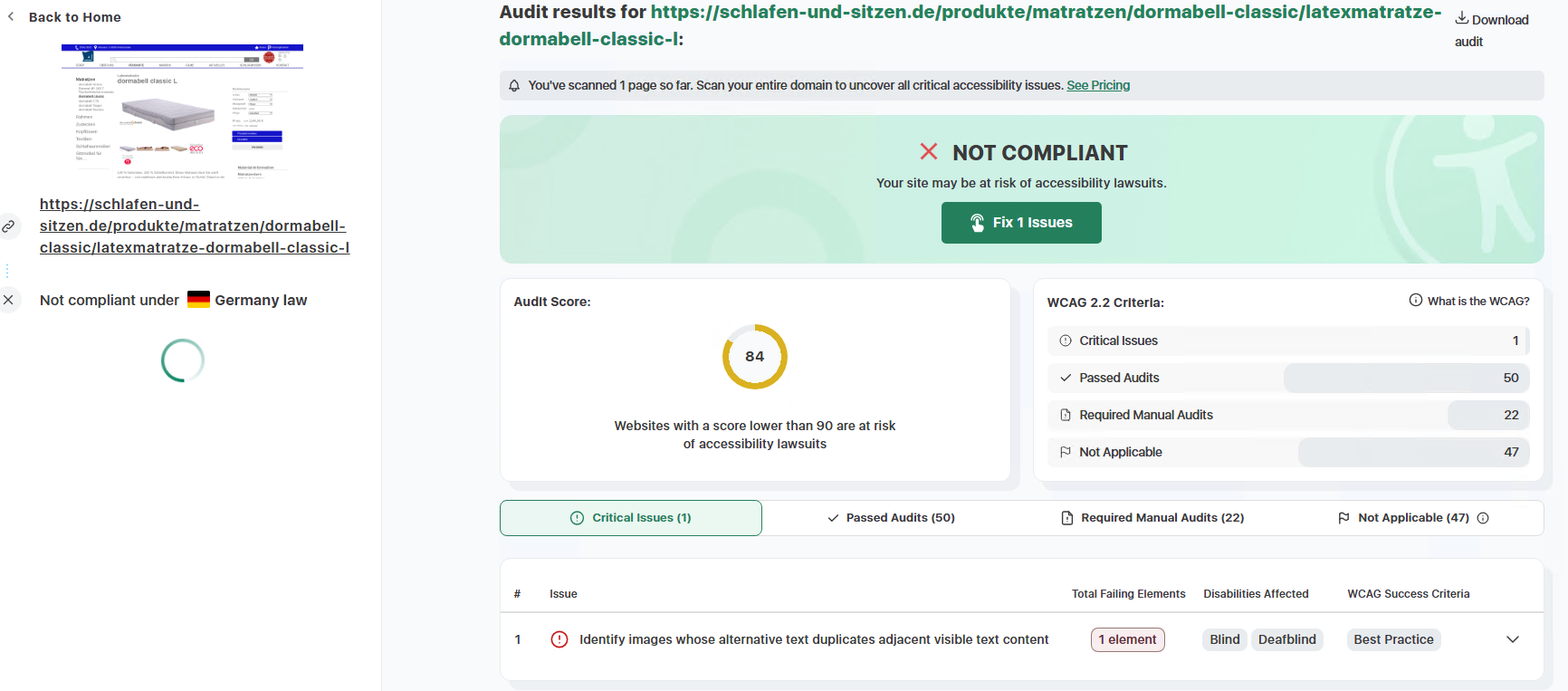Click the scanned page thumbnail preview
Image resolution: width=1568 pixels, height=691 pixels.
click(182, 110)
